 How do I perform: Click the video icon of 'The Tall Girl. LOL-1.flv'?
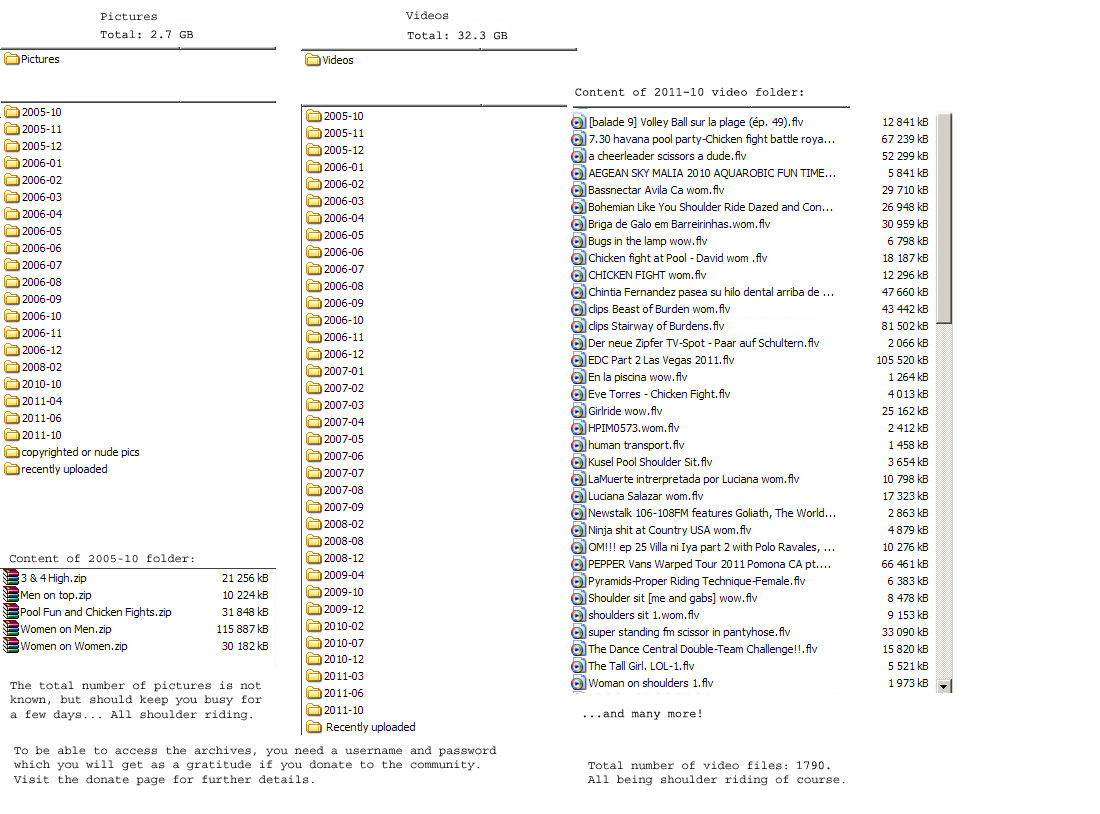578,666
